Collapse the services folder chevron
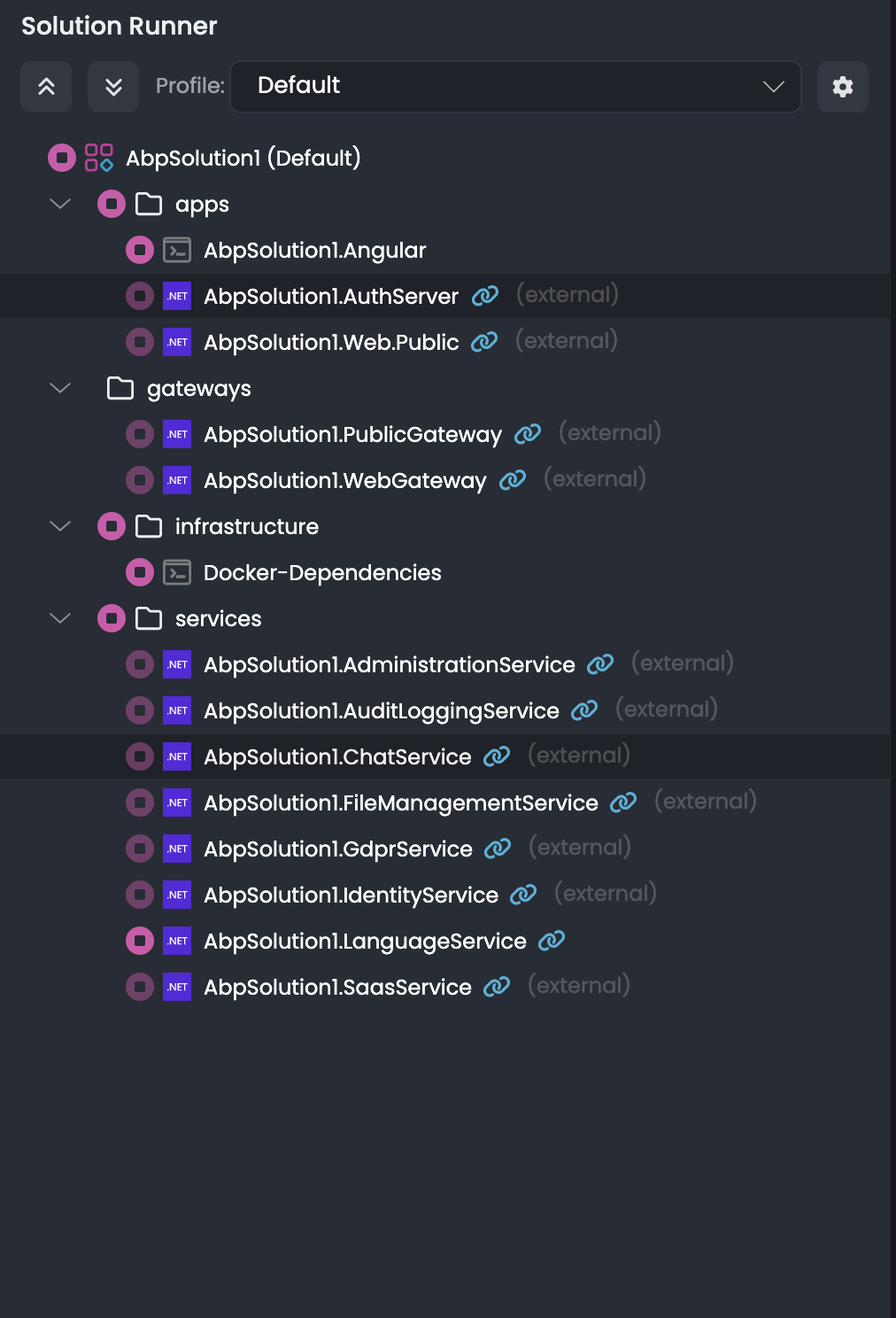The height and width of the screenshot is (1318, 896). click(x=60, y=618)
